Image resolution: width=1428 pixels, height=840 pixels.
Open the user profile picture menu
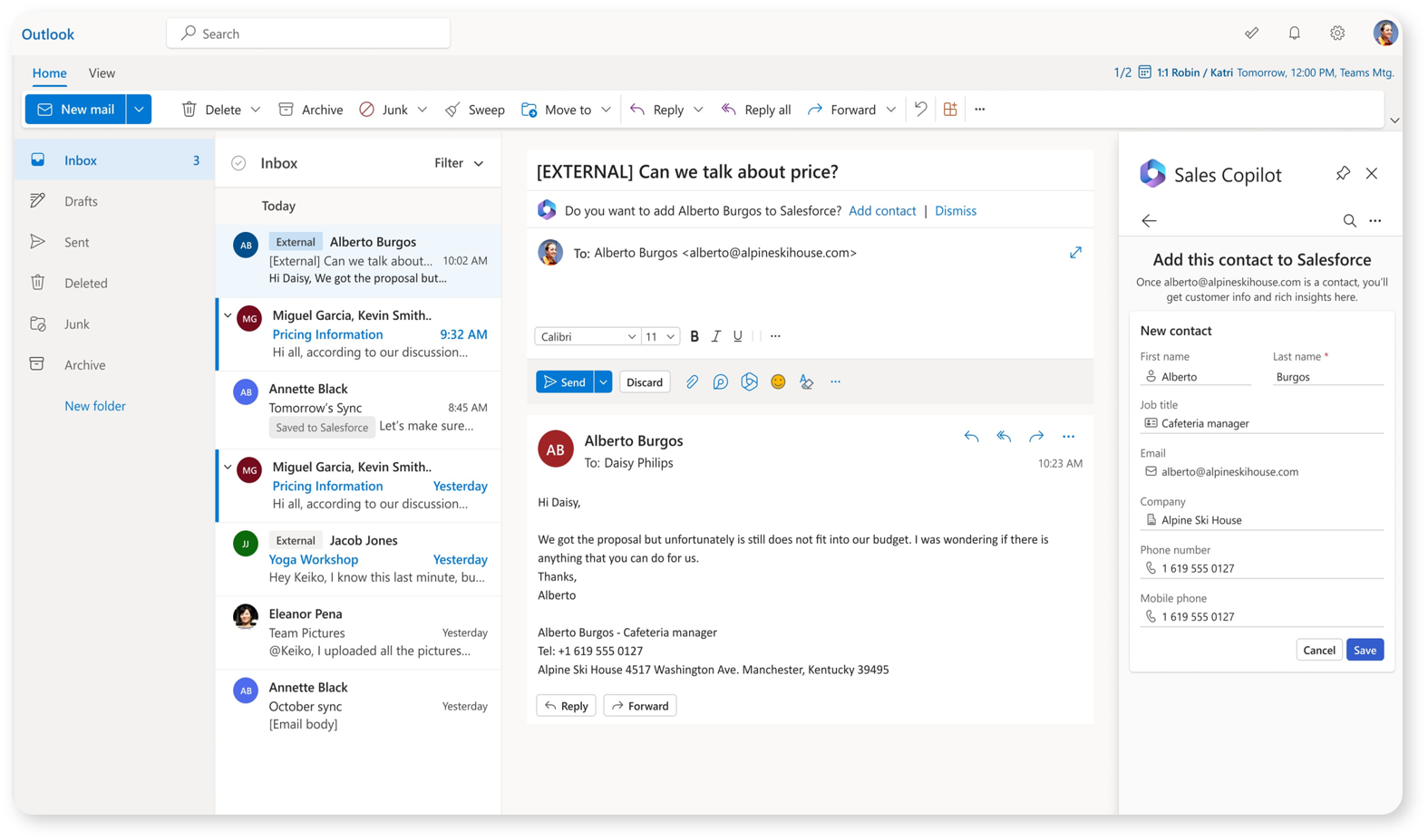click(x=1384, y=34)
